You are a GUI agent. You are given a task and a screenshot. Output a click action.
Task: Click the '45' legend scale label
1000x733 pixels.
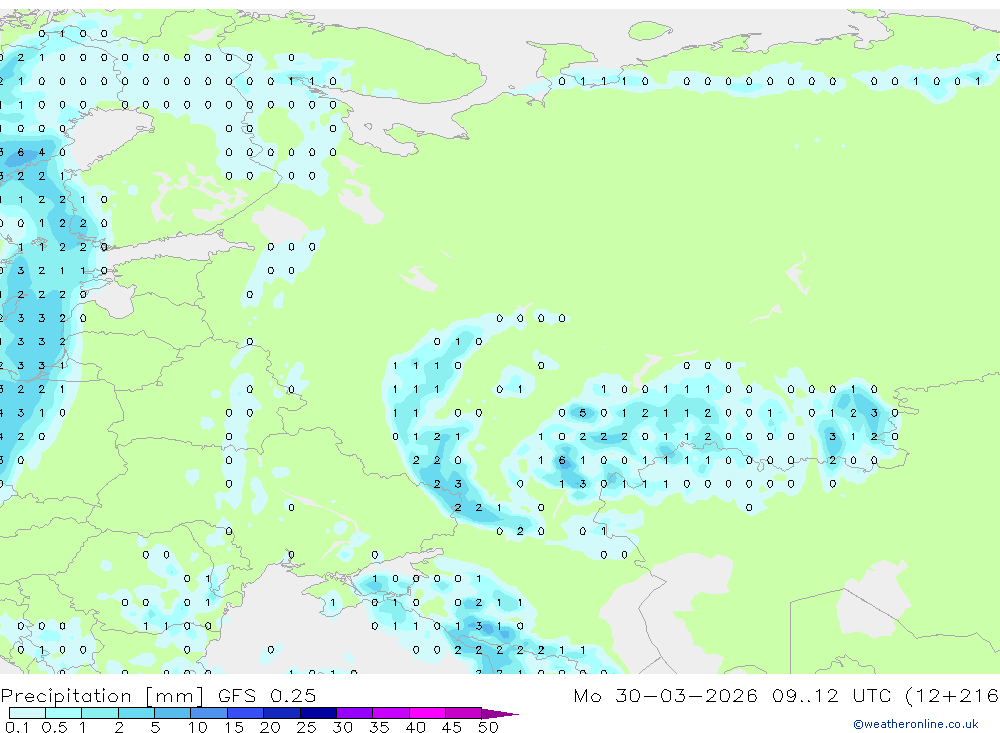pos(452,727)
